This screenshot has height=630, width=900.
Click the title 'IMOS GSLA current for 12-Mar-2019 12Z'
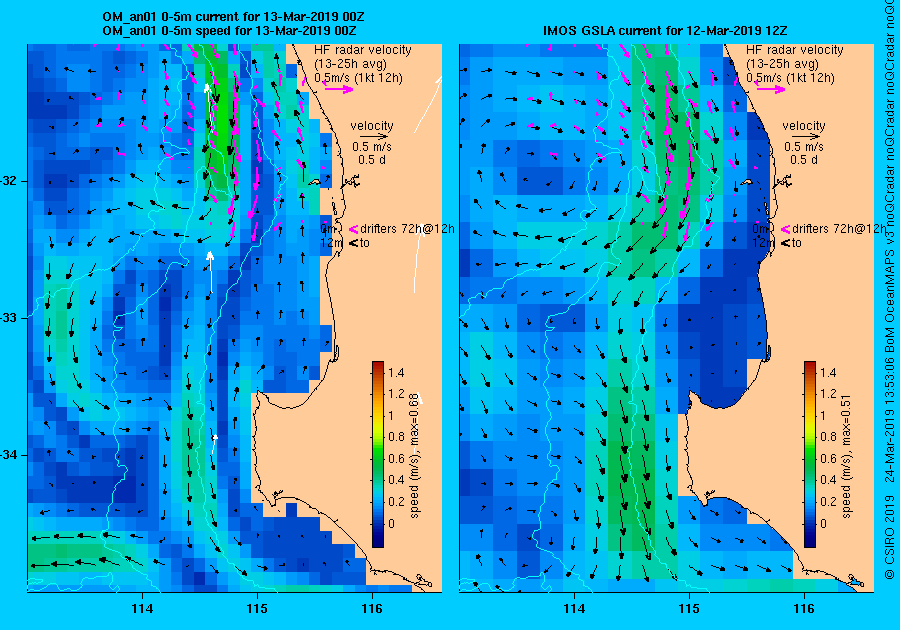coord(666,30)
